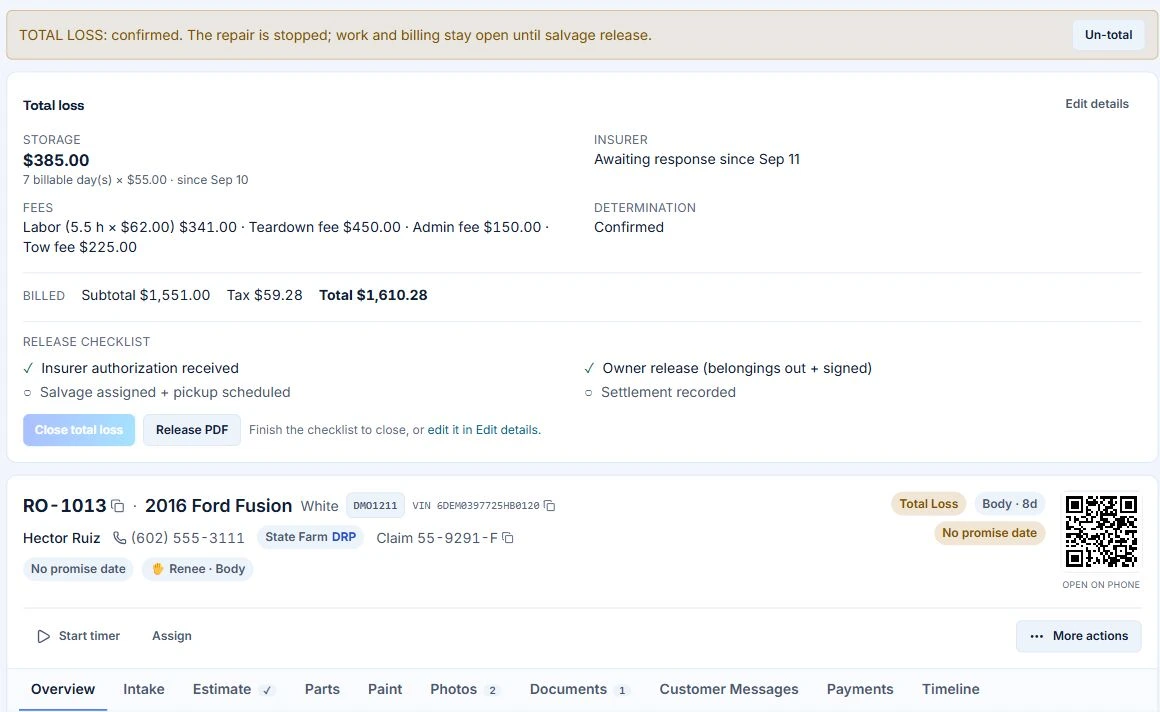Open the Timeline tab
The width and height of the screenshot is (1160, 712).
point(951,689)
